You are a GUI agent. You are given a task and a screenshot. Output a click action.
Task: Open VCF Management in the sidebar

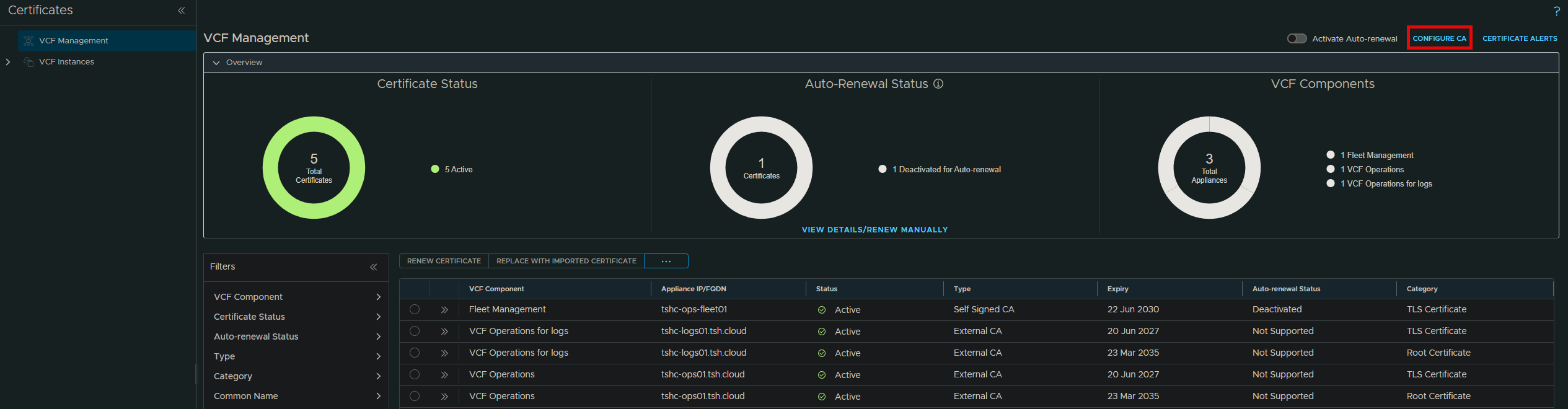[x=74, y=41]
